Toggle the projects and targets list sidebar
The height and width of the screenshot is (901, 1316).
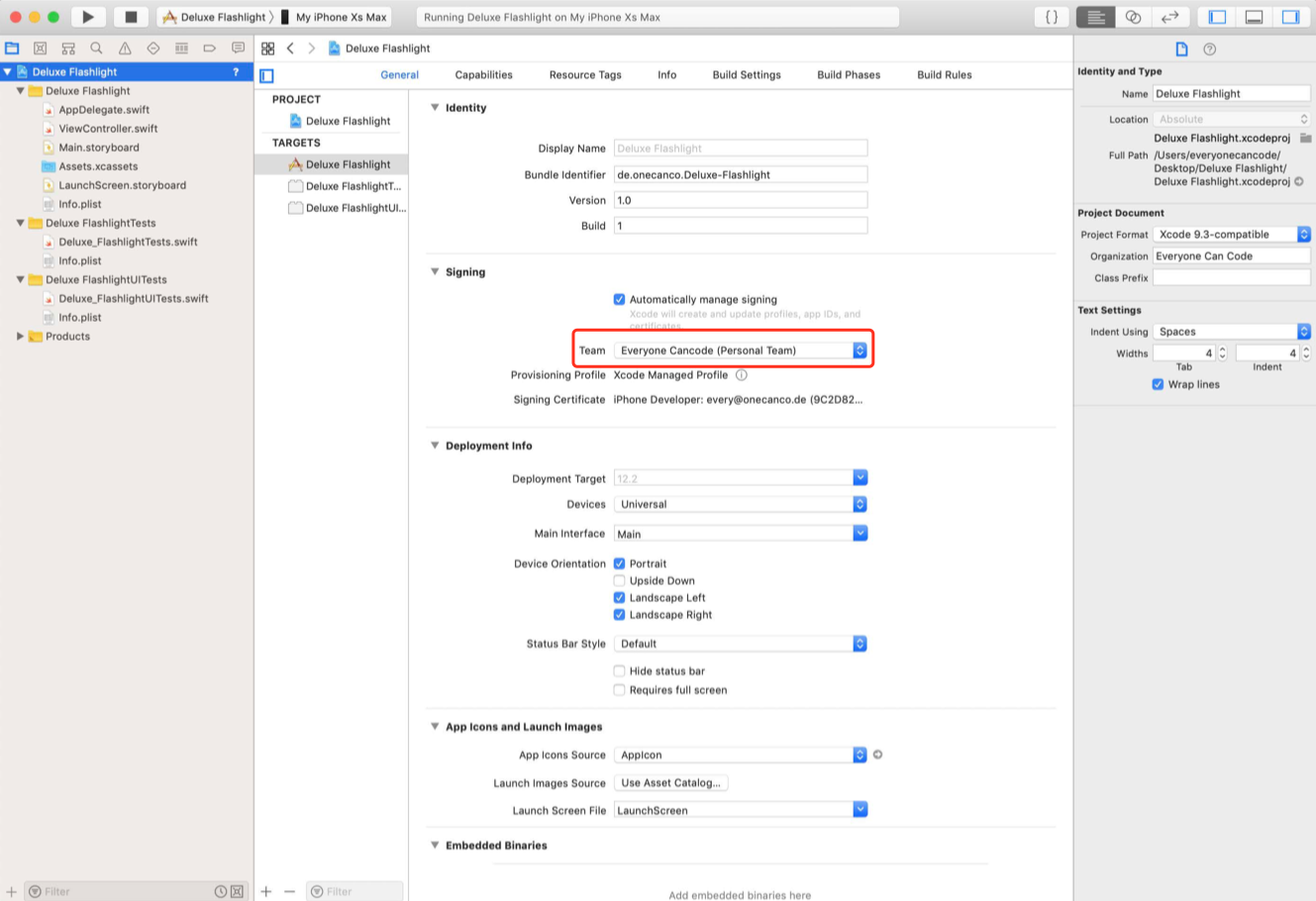[266, 75]
